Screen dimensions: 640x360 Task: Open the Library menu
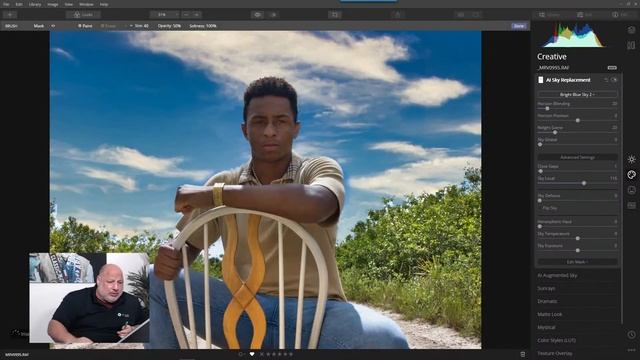35,4
